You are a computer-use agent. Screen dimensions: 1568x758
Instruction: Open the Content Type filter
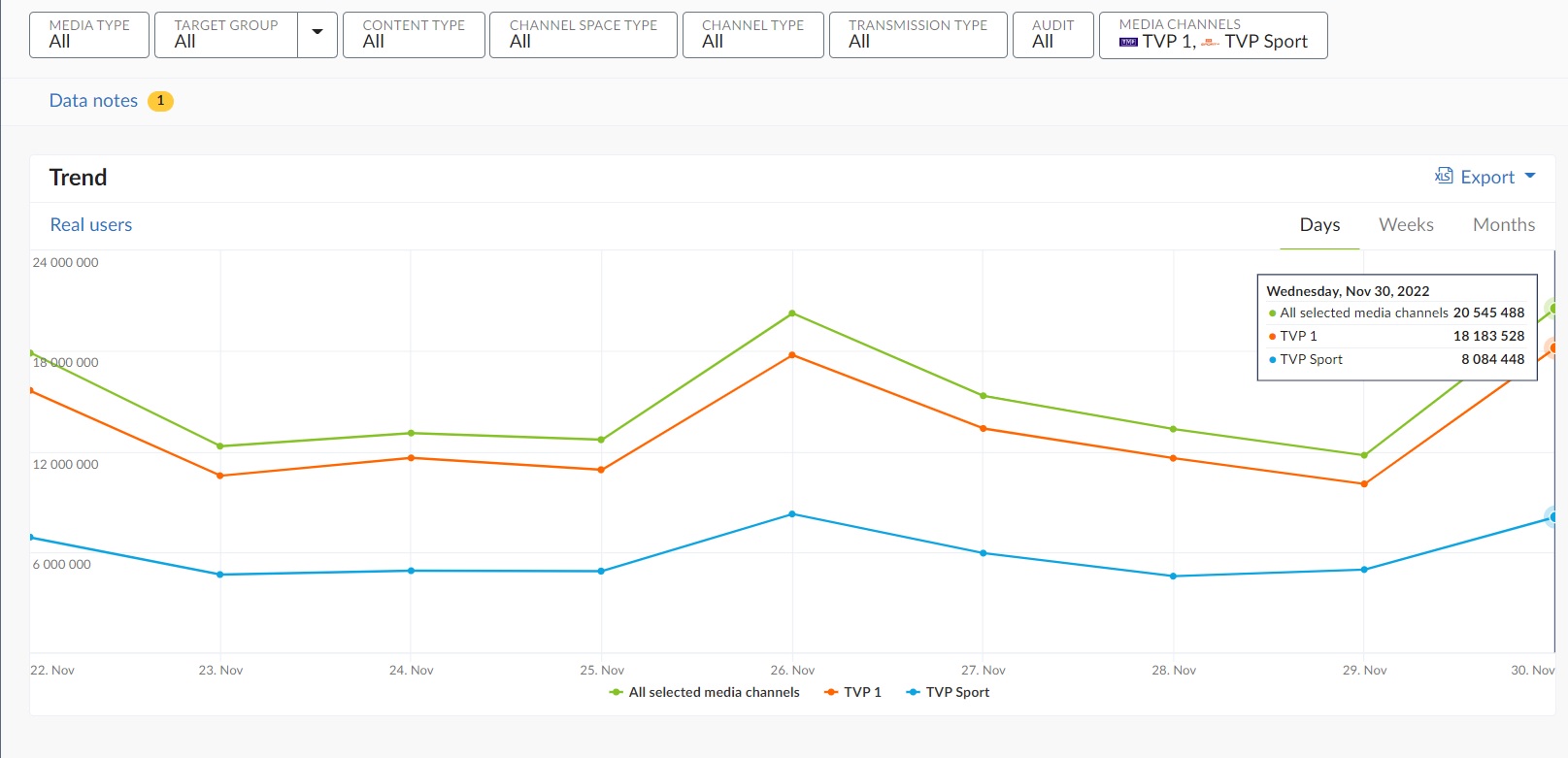click(x=414, y=34)
